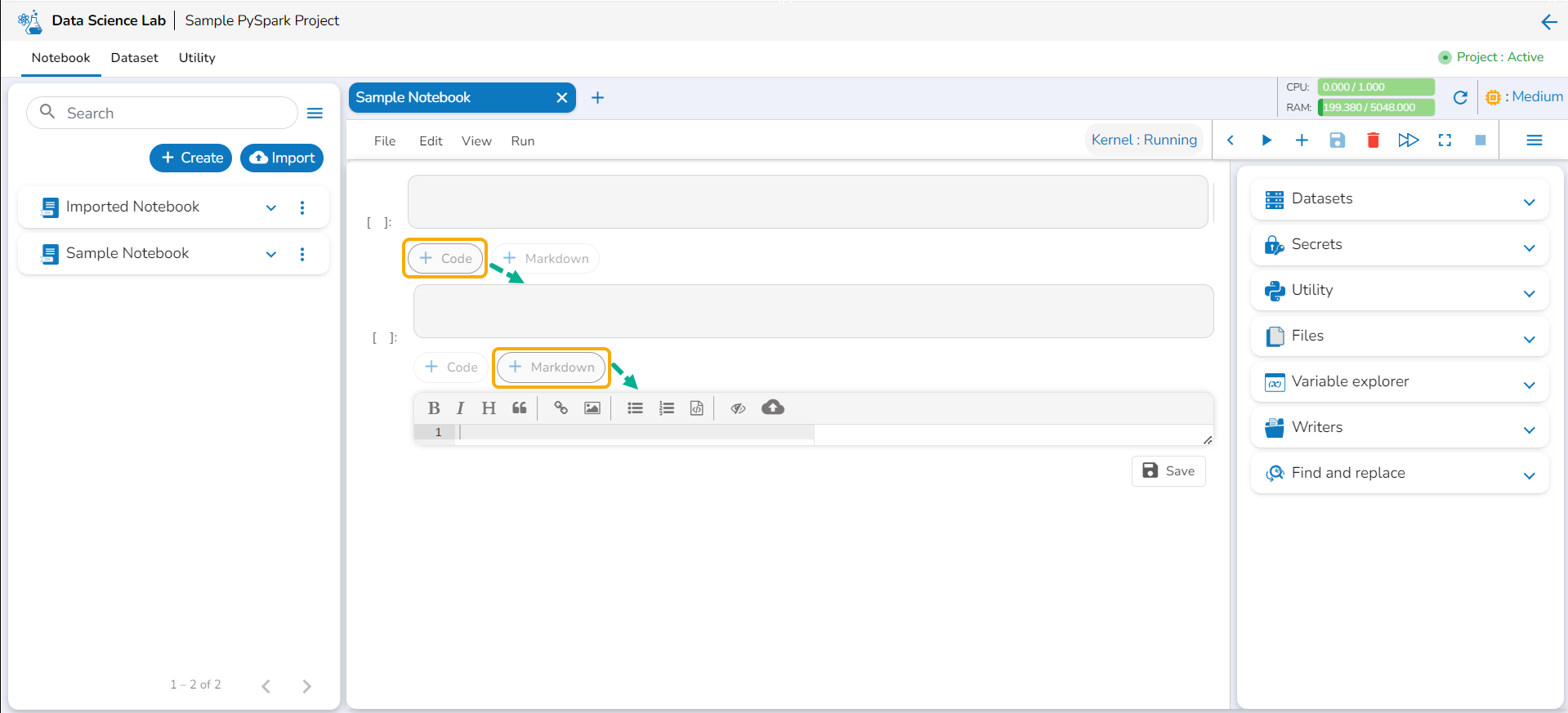Click the Data Science Lab logo

(x=30, y=21)
